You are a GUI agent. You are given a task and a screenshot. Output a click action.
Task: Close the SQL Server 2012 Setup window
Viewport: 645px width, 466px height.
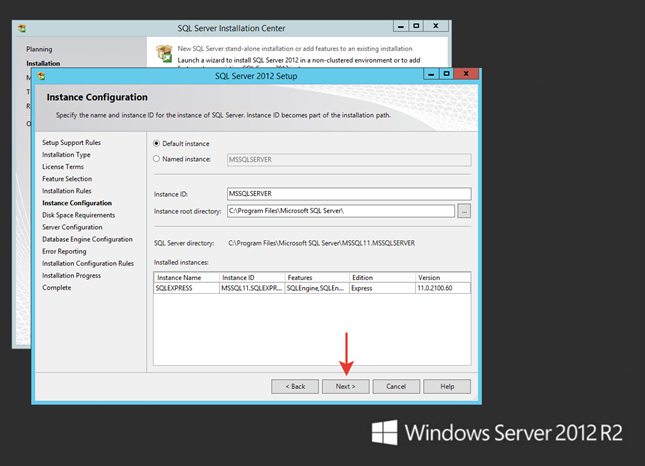tap(466, 74)
